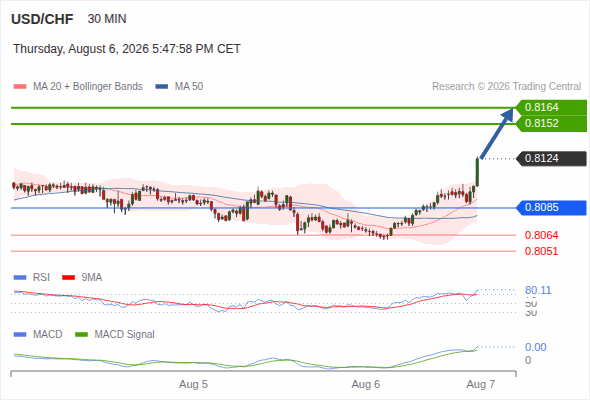Image resolution: width=590 pixels, height=400 pixels.
Task: Click the MACD blue legend marker
Action: click(x=20, y=335)
